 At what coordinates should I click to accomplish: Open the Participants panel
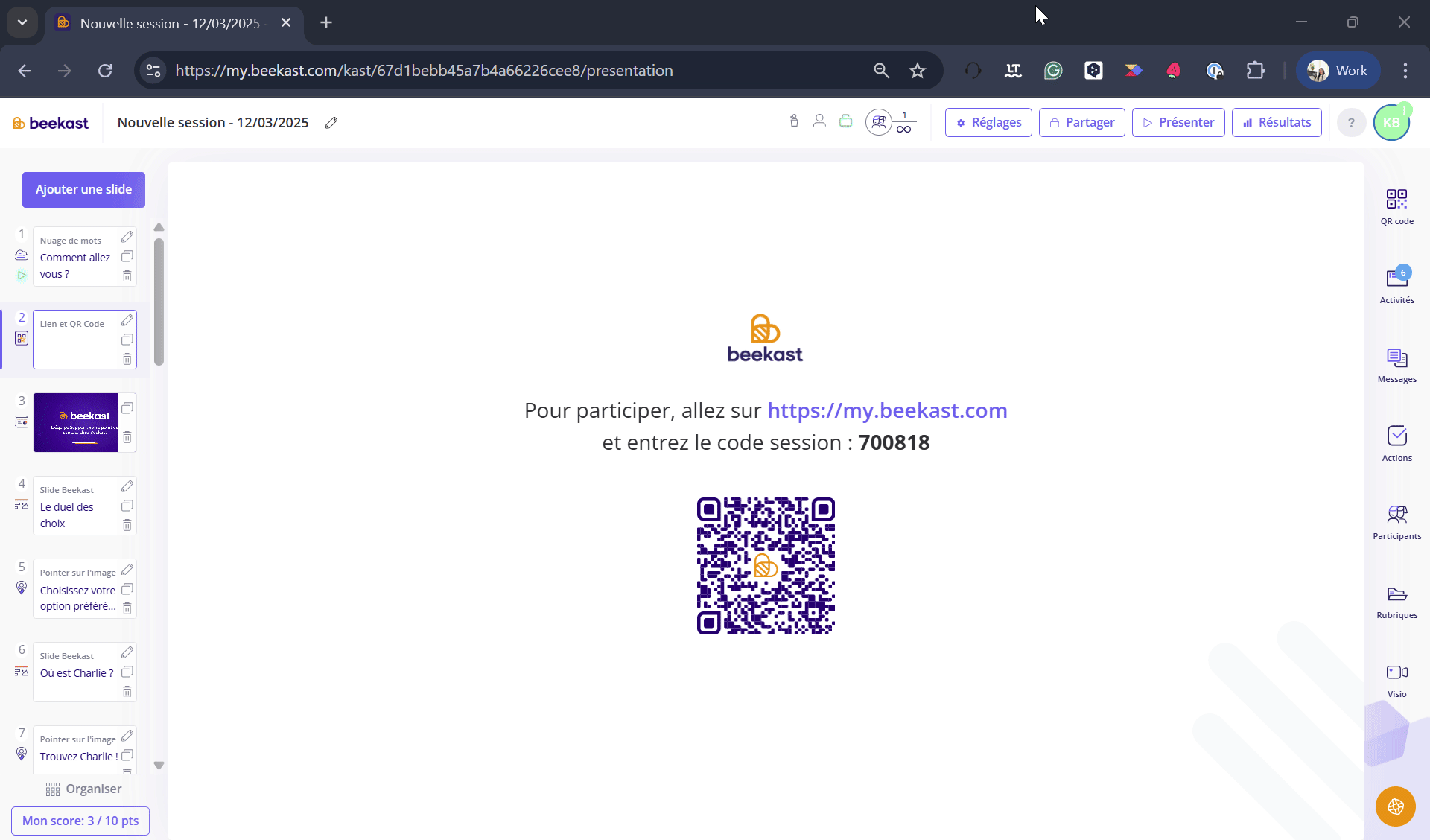pos(1396,522)
